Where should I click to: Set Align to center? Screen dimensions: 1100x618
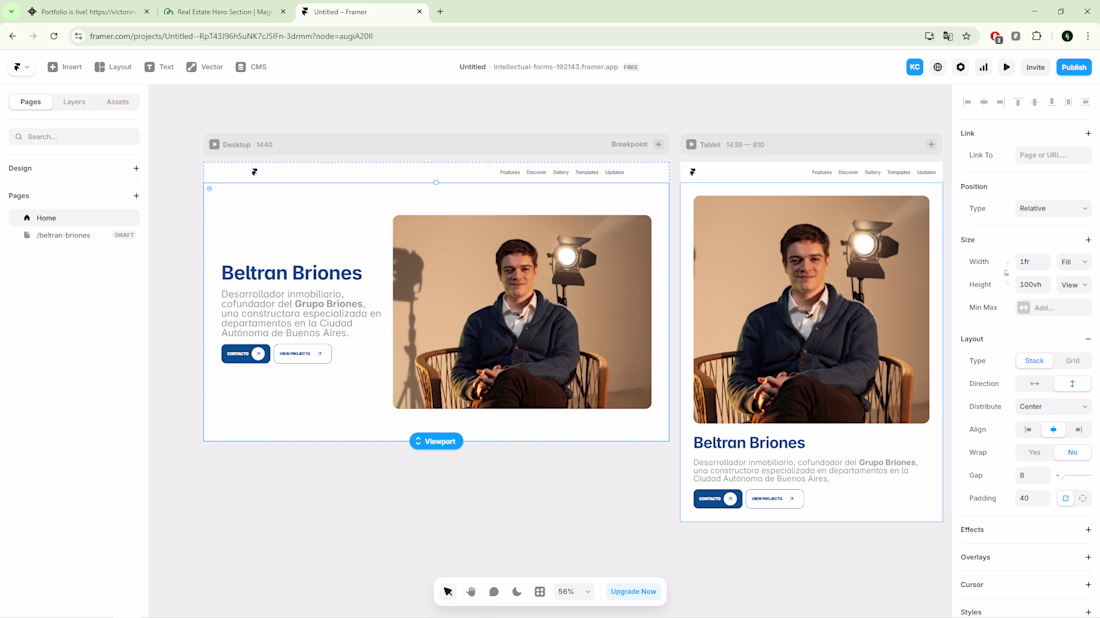point(1053,429)
